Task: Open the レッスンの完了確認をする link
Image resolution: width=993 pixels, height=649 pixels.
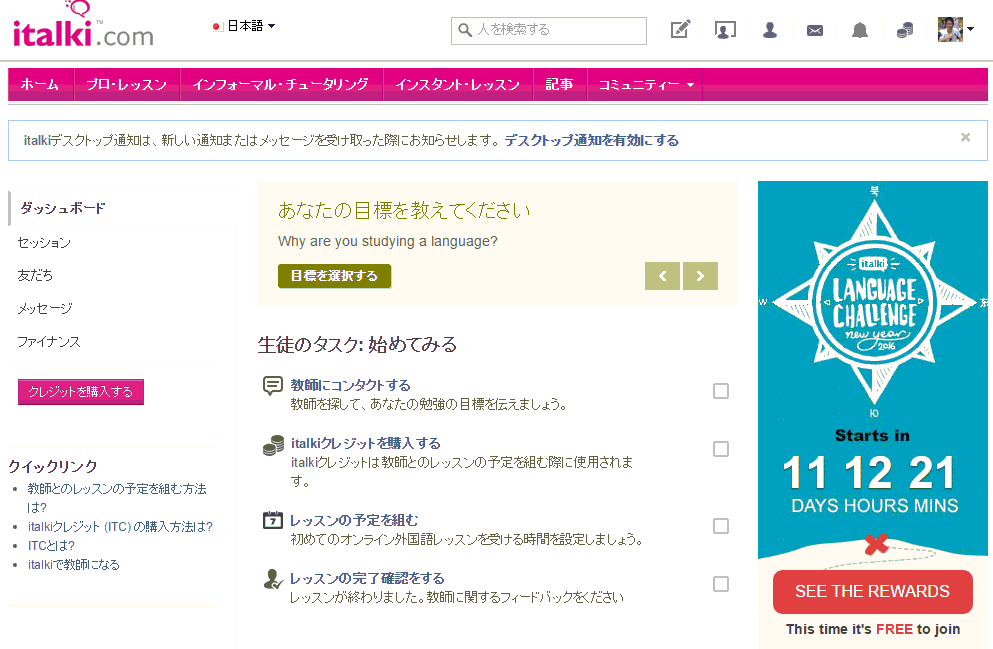Action: pos(367,578)
